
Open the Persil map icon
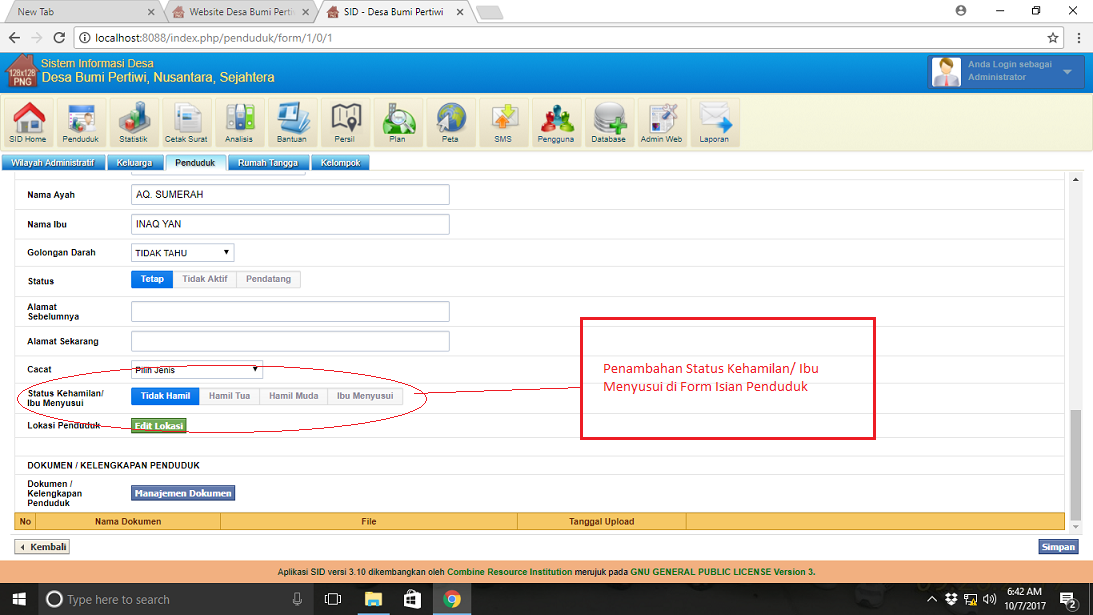coord(344,122)
